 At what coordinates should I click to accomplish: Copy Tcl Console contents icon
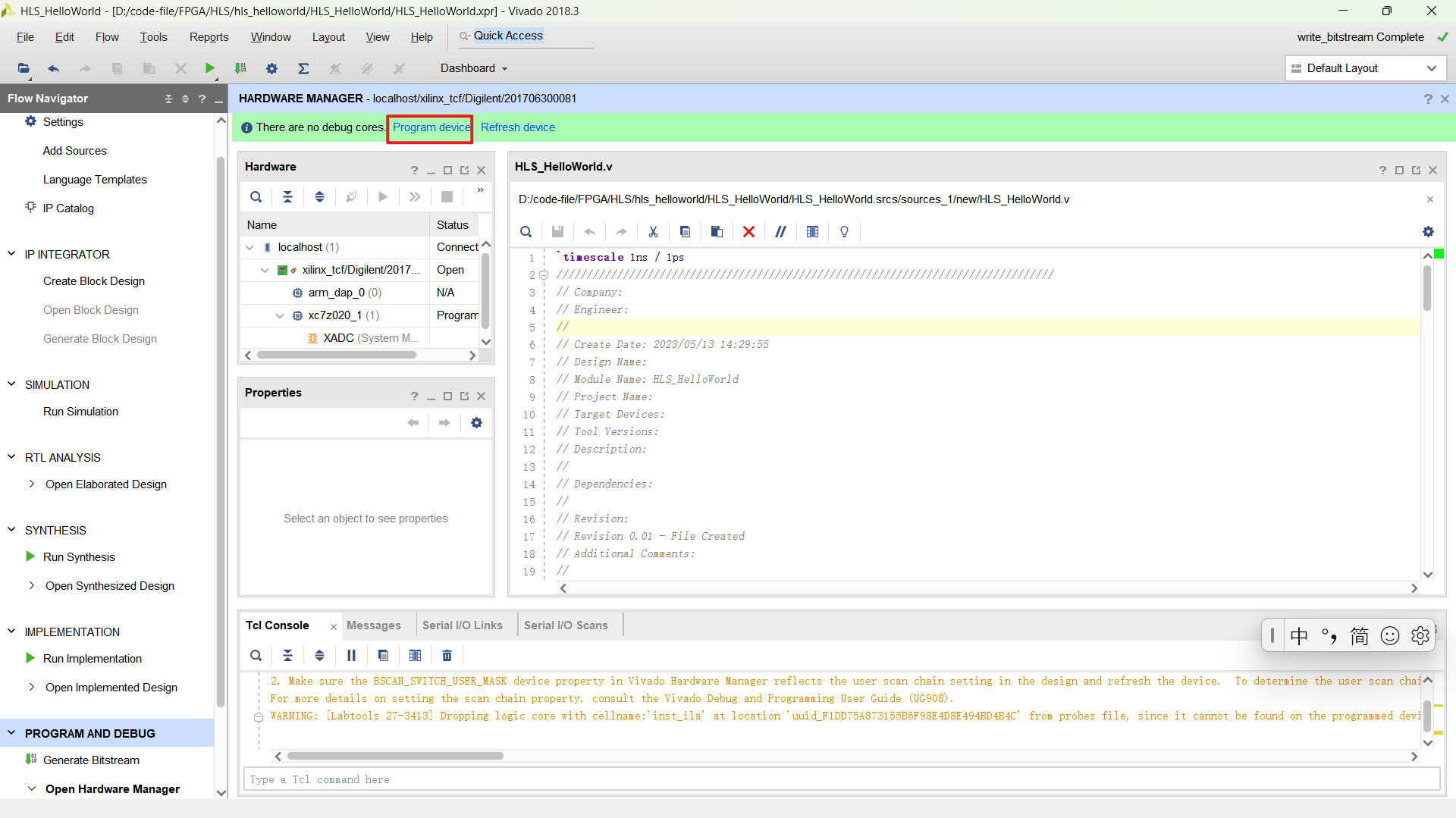(383, 656)
